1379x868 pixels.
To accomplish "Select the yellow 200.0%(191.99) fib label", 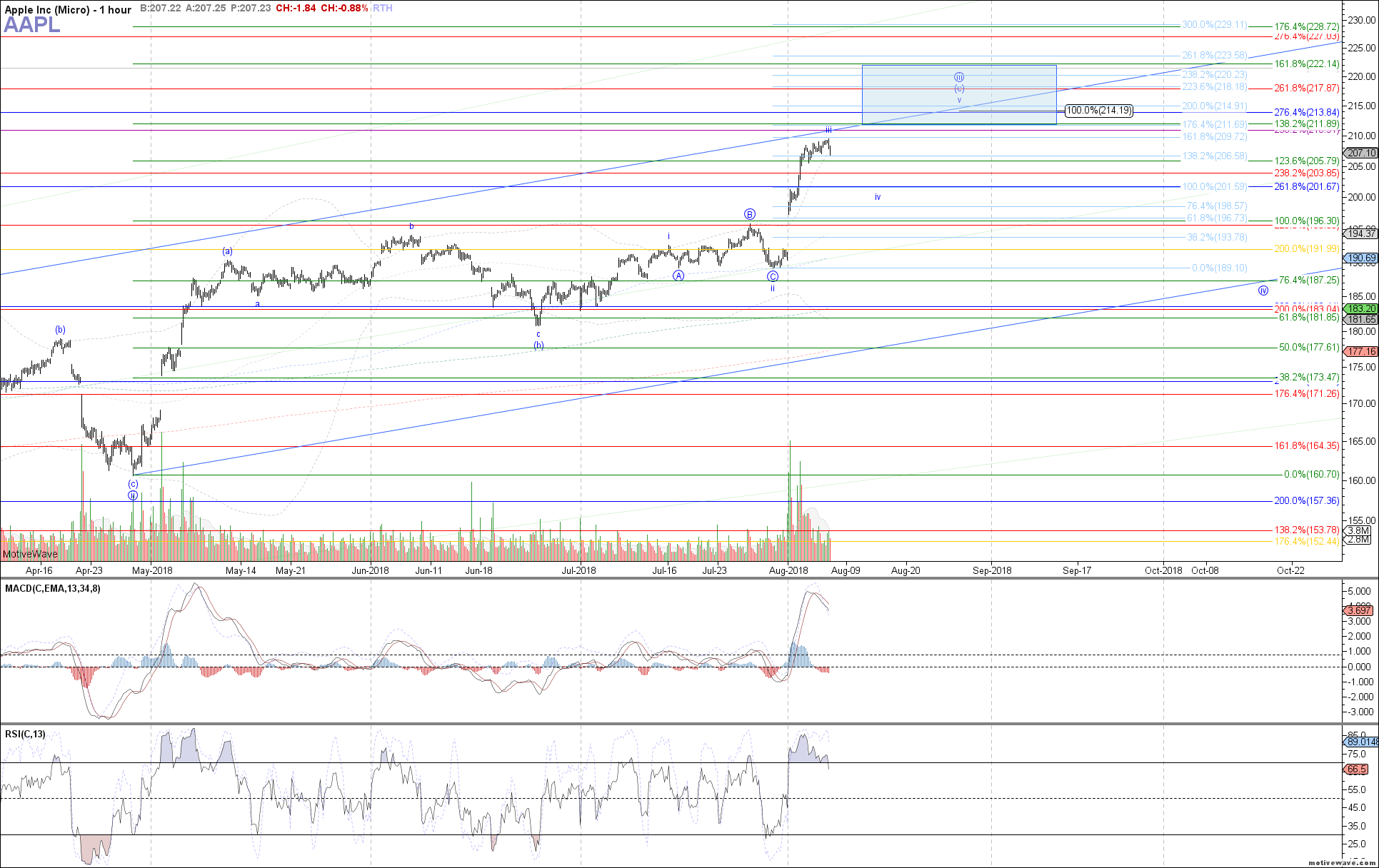I will pyautogui.click(x=1307, y=249).
